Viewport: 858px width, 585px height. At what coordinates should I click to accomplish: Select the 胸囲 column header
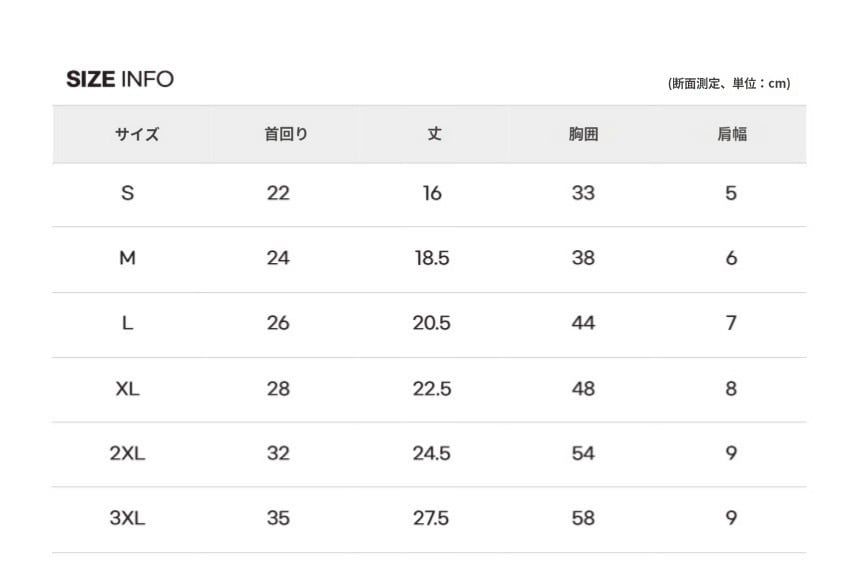pos(583,134)
